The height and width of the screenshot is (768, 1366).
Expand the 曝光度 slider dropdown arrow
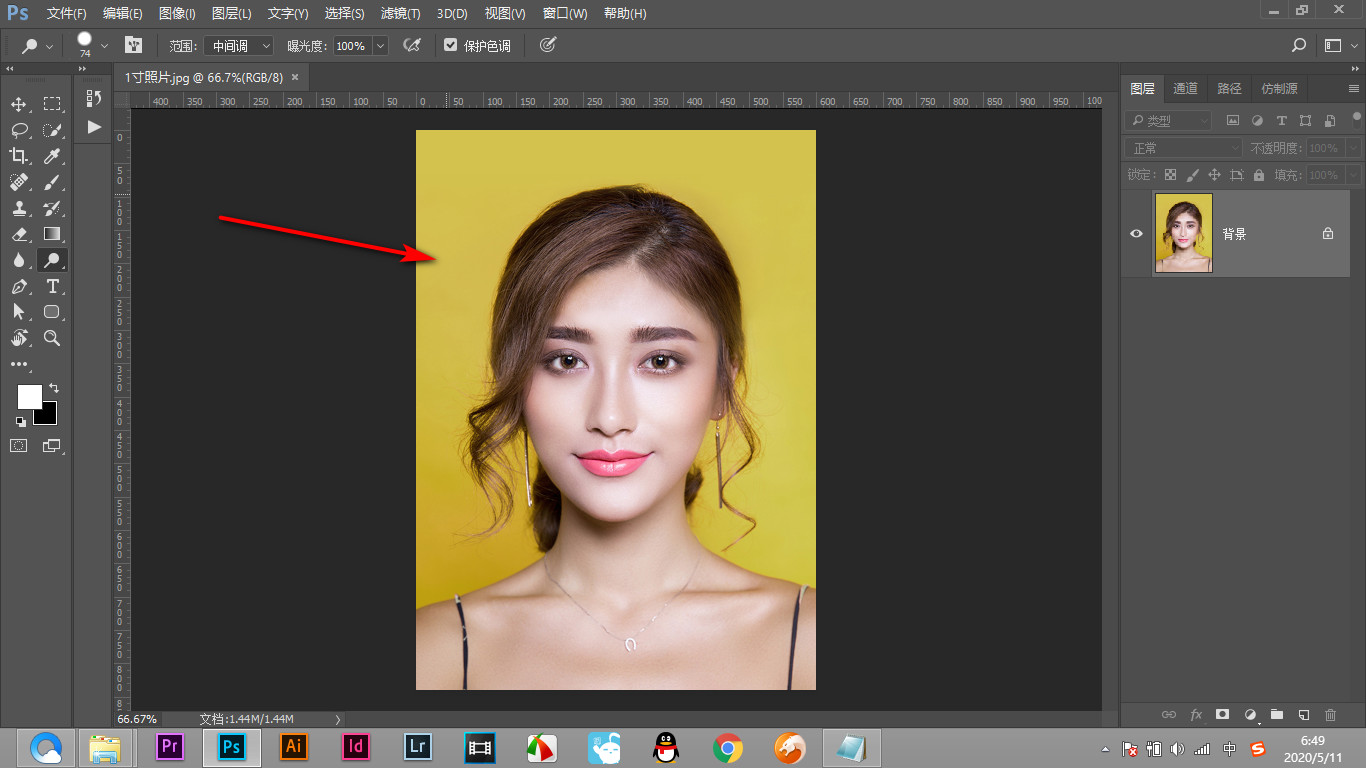click(x=380, y=46)
